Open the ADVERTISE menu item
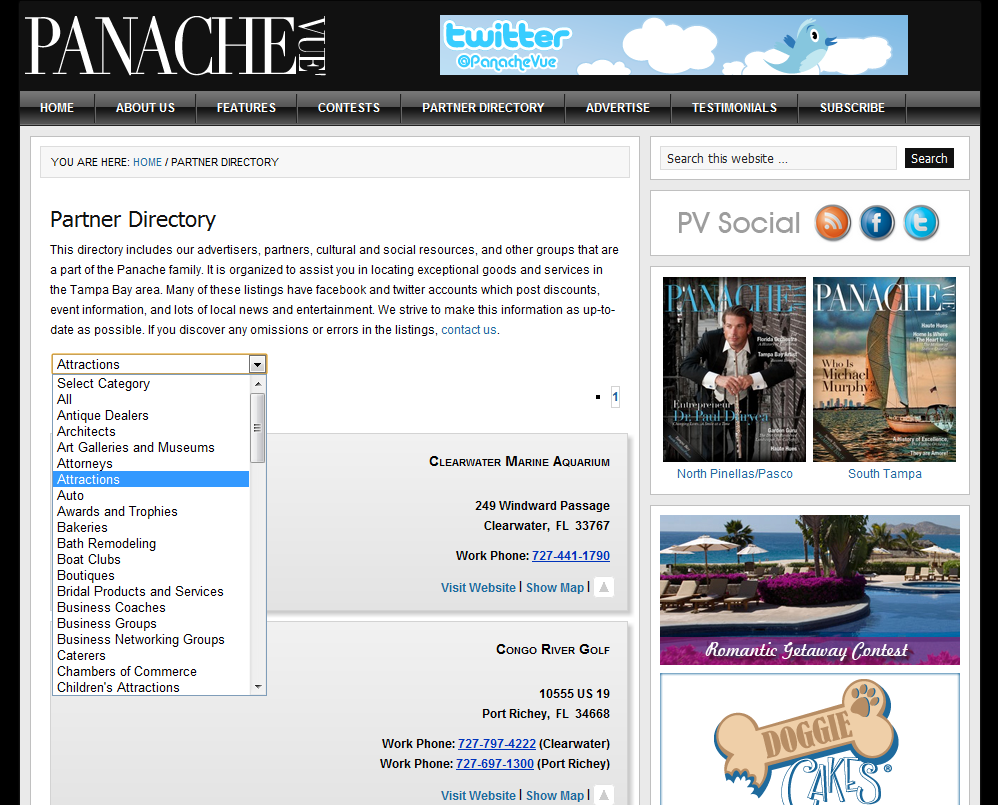Screen dimensions: 998x805 point(617,108)
